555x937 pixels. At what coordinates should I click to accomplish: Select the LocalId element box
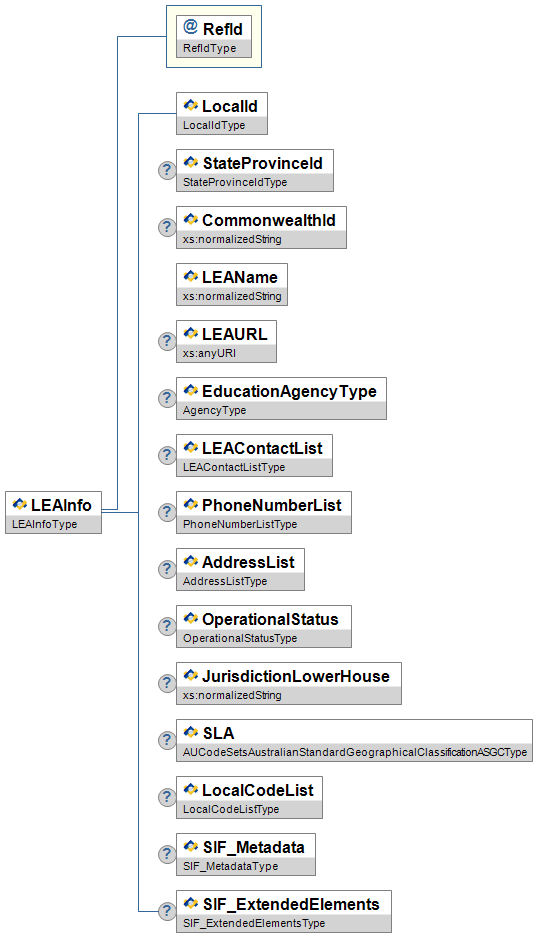tap(222, 114)
